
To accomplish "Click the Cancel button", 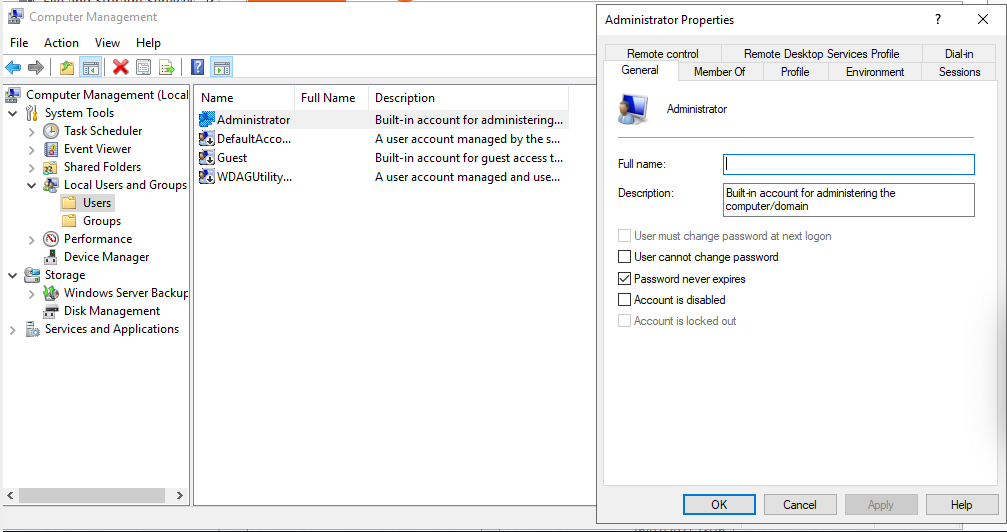I will click(x=800, y=504).
